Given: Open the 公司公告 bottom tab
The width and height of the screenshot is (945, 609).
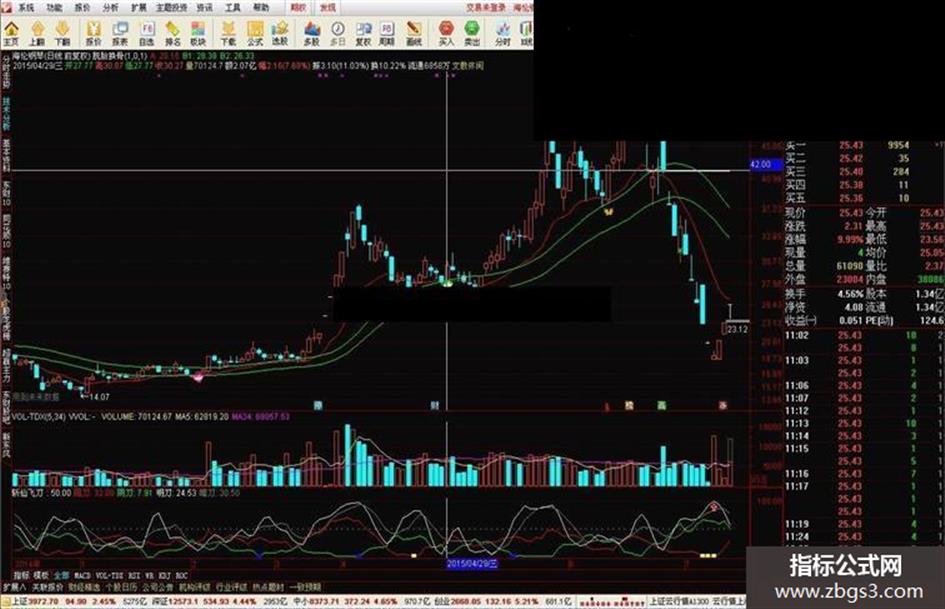Looking at the screenshot, I should [158, 587].
